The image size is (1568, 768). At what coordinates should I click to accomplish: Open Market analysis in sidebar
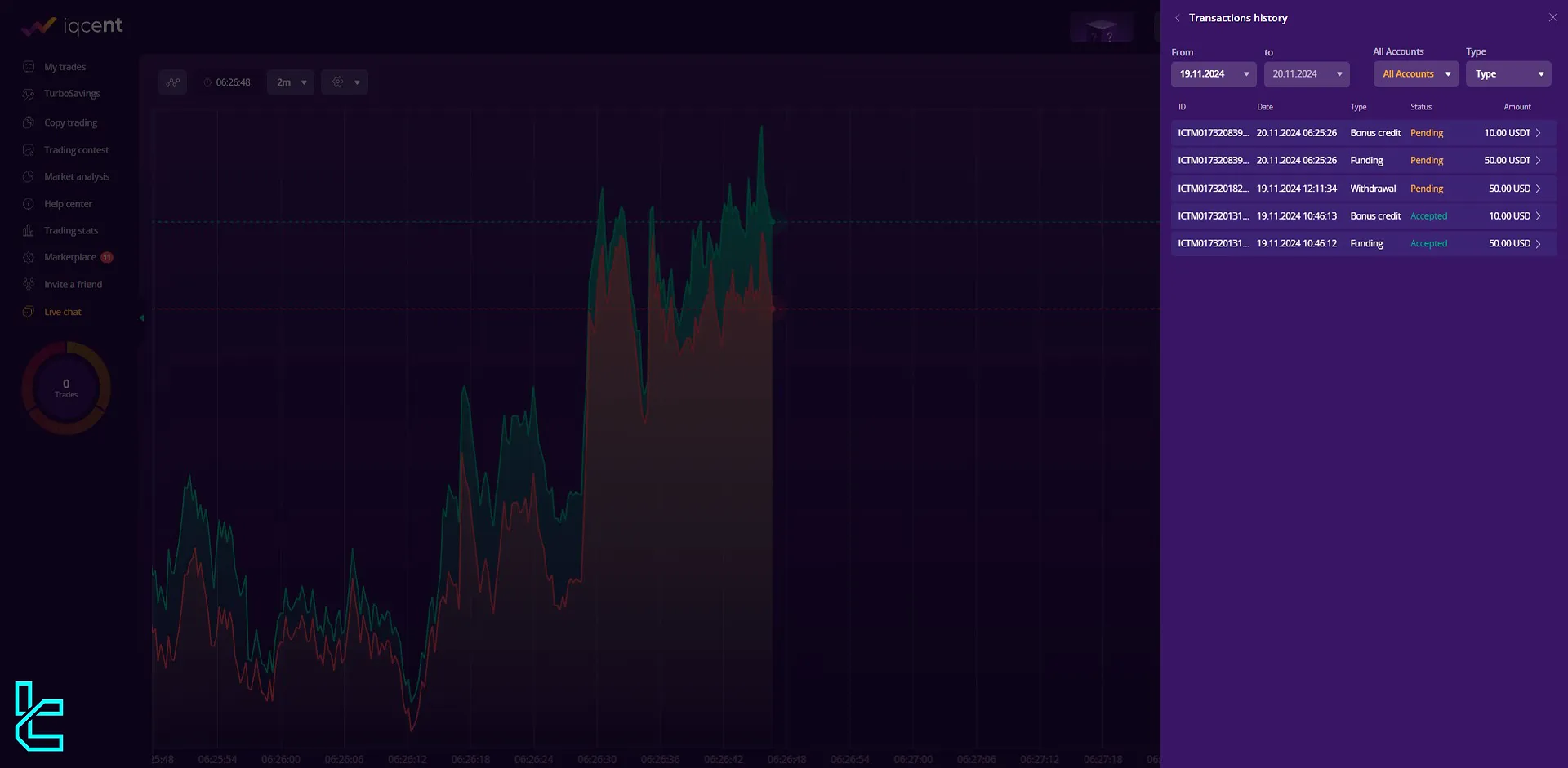[77, 176]
